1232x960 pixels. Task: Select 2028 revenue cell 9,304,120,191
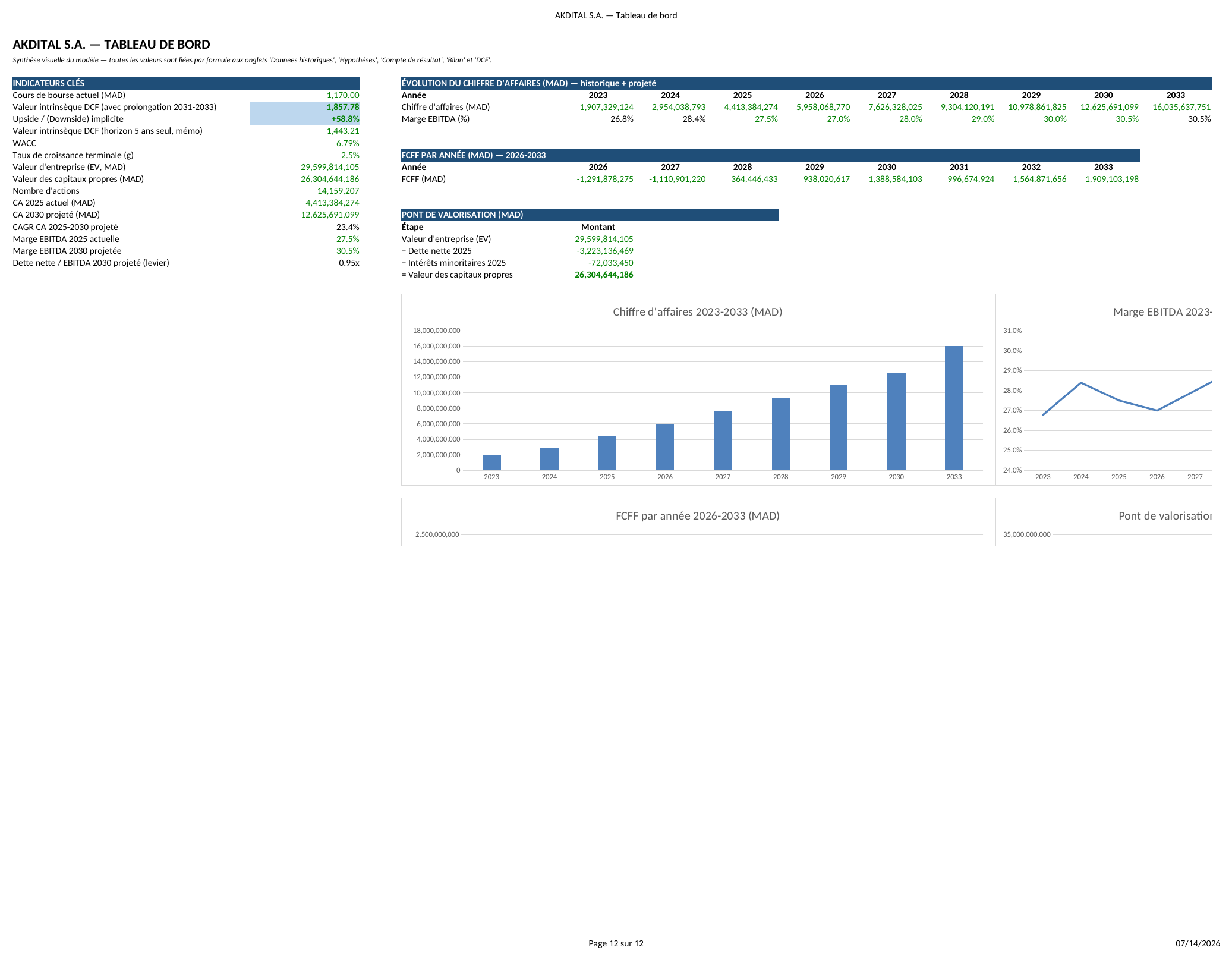(x=968, y=107)
